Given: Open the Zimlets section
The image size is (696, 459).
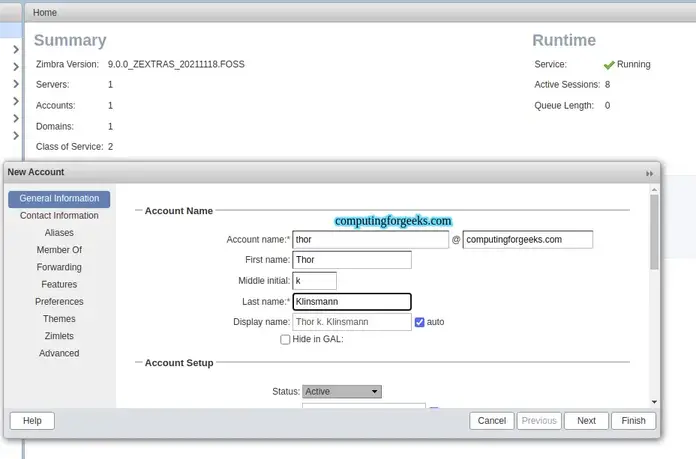Looking at the screenshot, I should (59, 336).
